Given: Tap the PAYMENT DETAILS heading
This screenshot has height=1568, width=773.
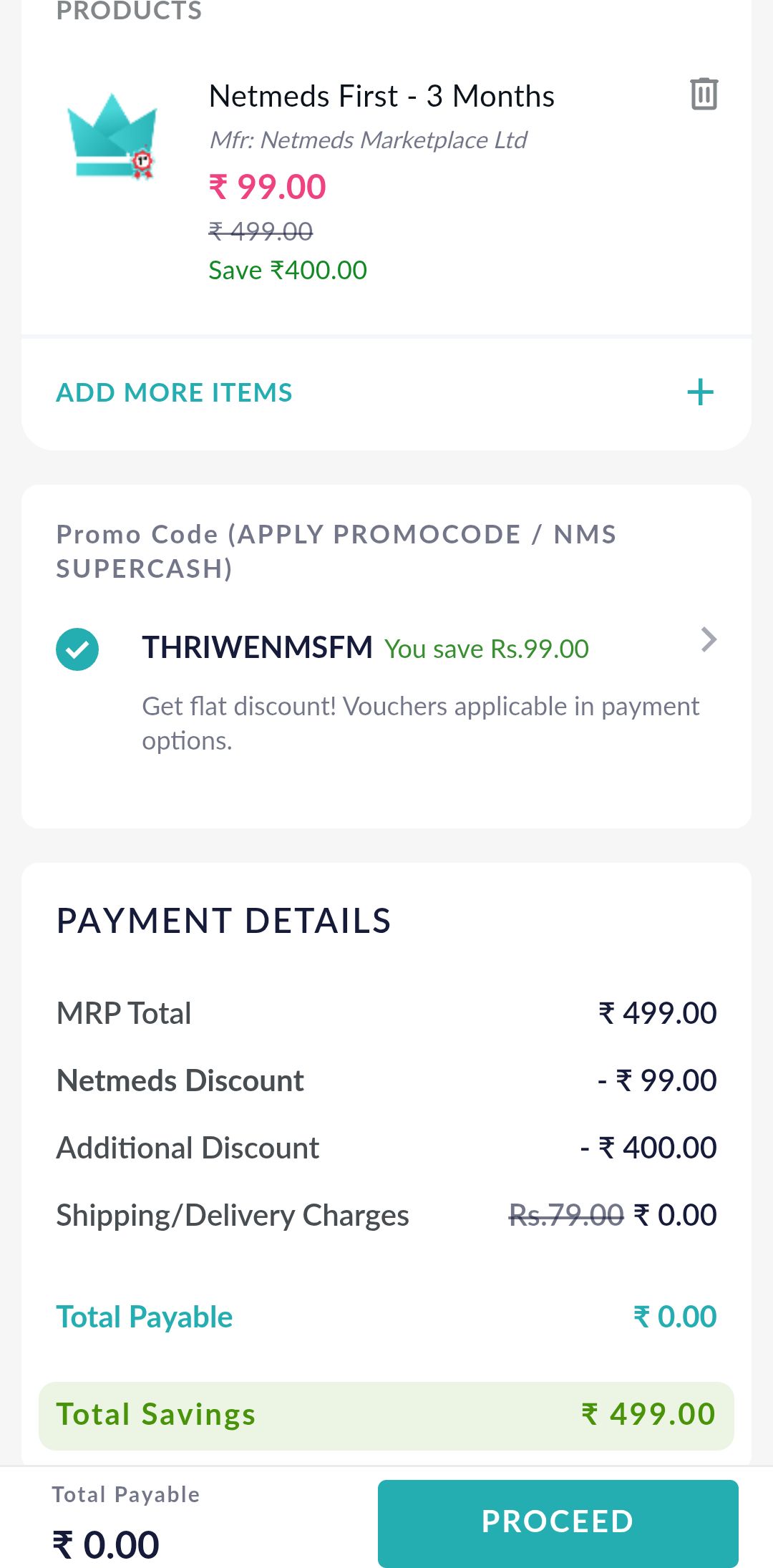Looking at the screenshot, I should click(223, 921).
